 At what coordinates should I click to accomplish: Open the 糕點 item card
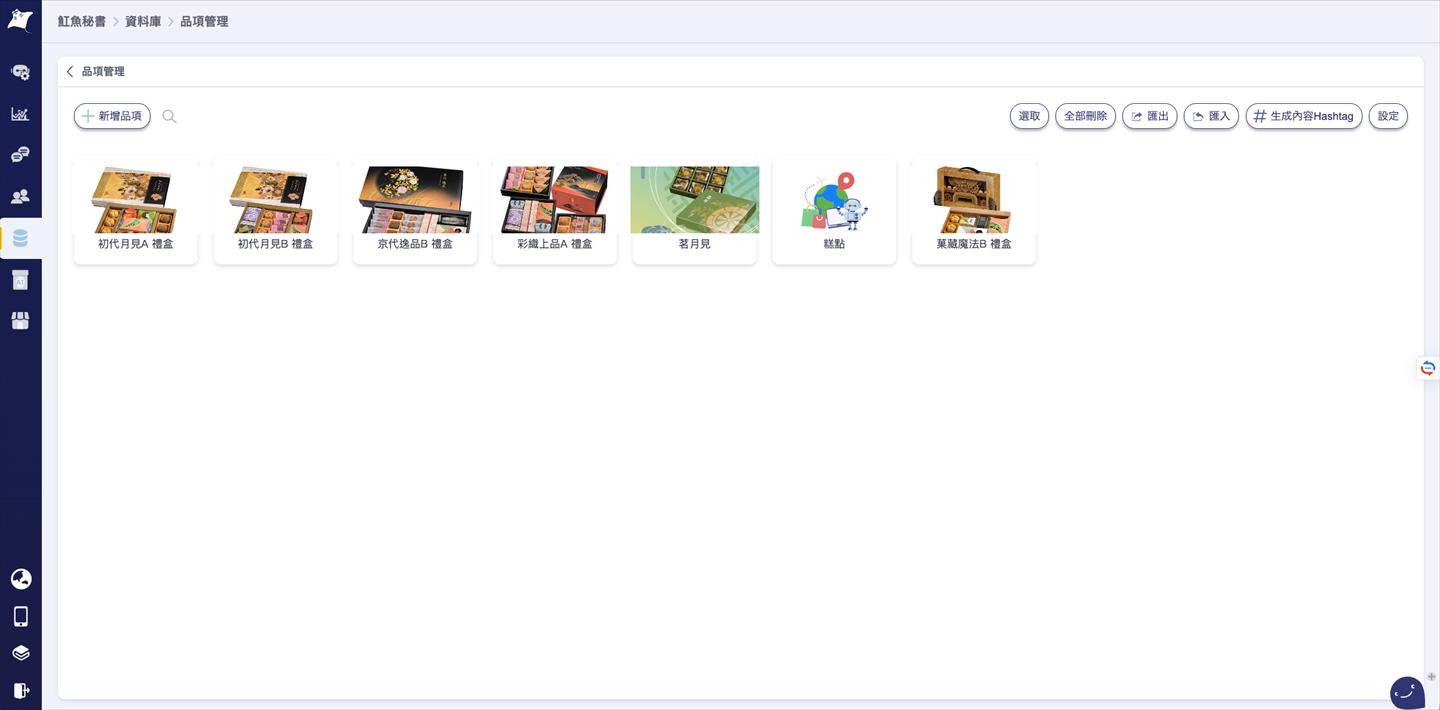tap(834, 211)
